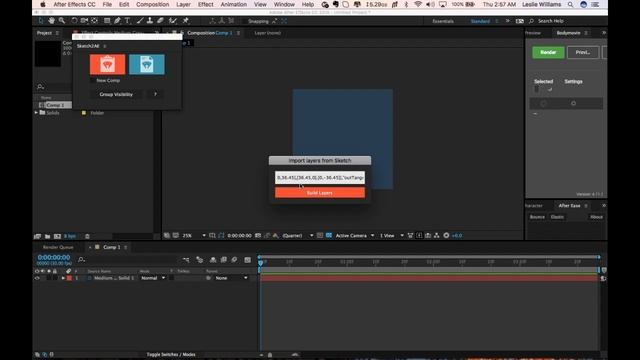Screen dimensions: 640x360
Task: Toggle the Snapping checkbox
Action: coord(244,21)
